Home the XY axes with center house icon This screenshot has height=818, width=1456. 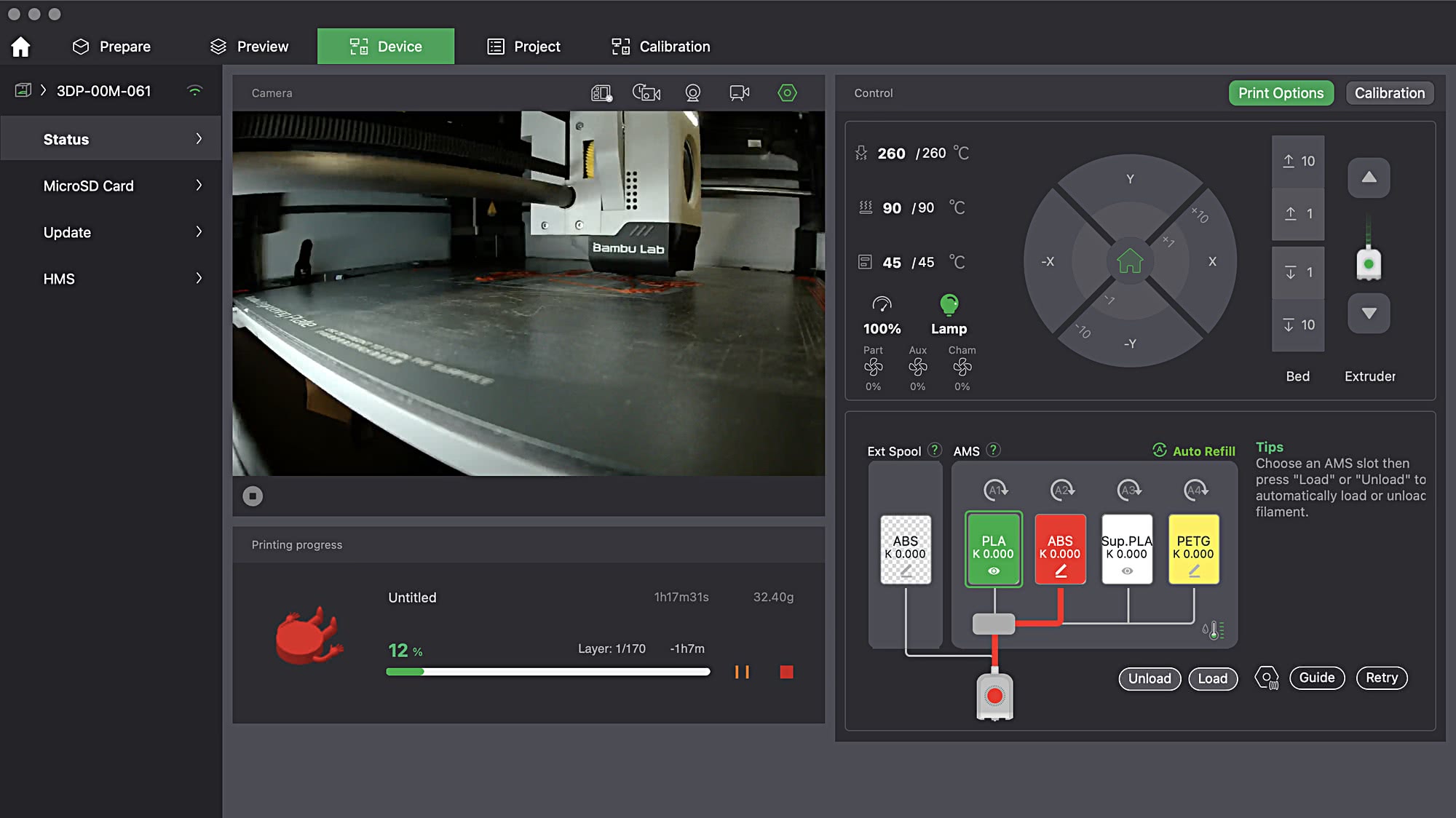click(1130, 261)
